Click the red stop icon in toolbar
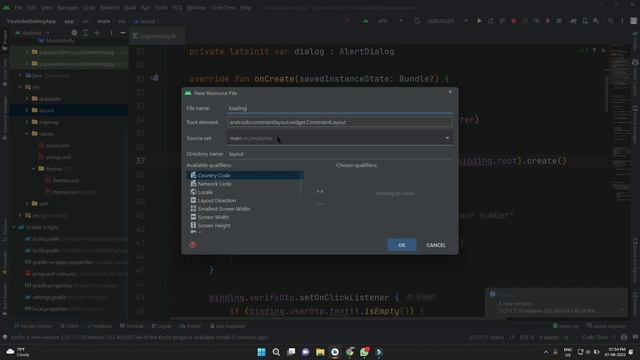Image resolution: width=640 pixels, height=360 pixels. pos(513,21)
